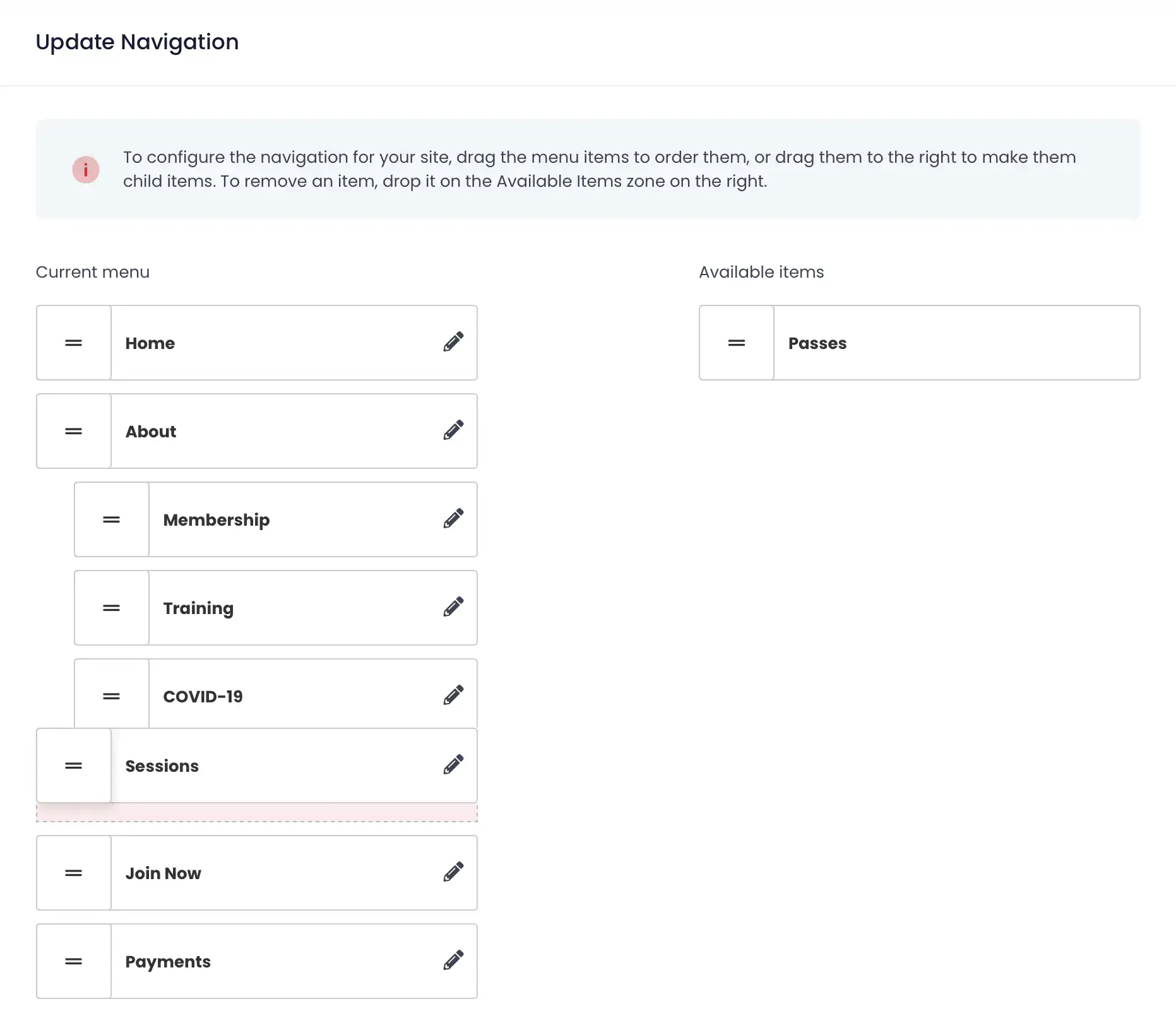Click the Payments menu item label

[168, 962]
